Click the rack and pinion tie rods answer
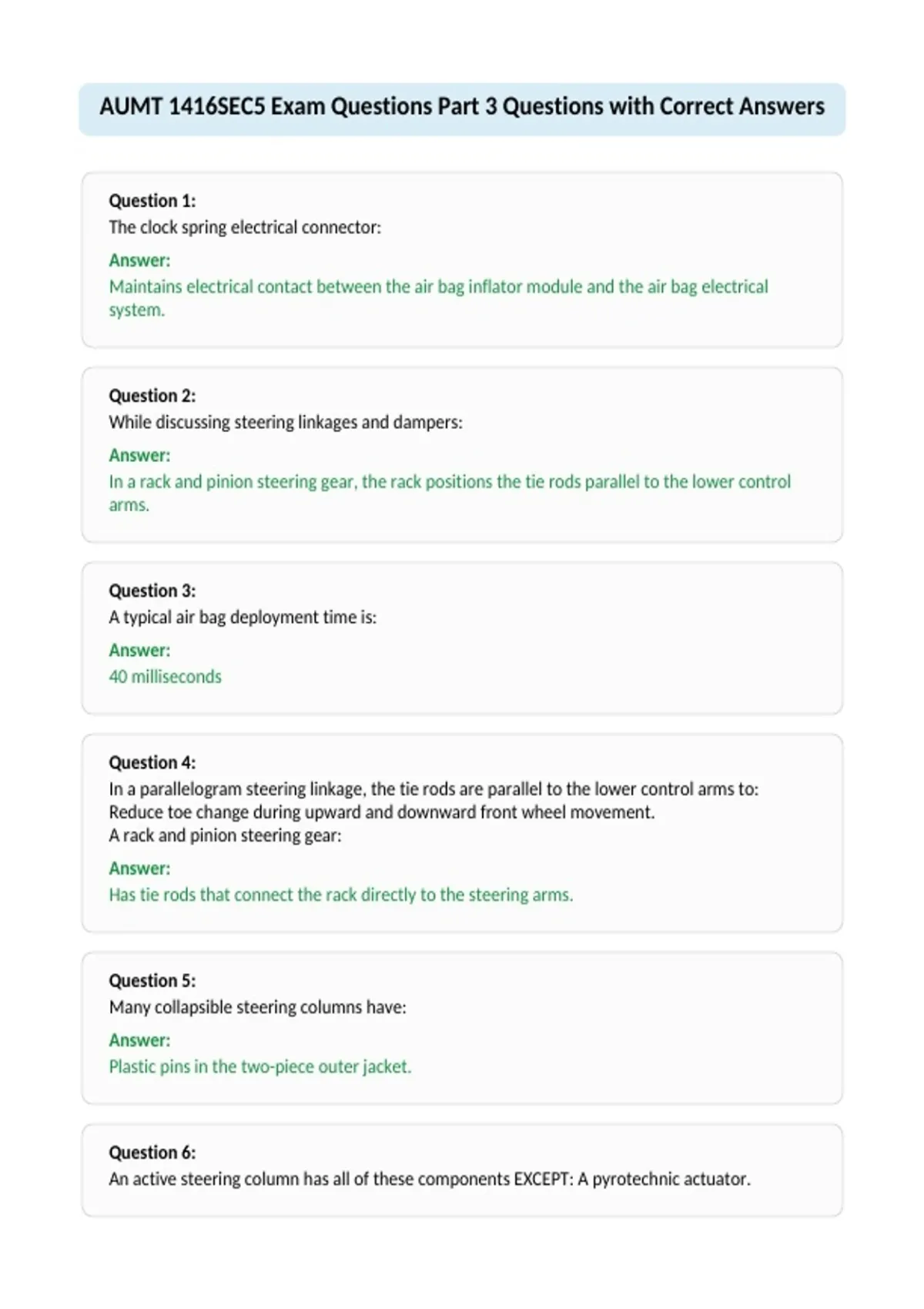Screen dimensions: 924x1309 point(450,493)
